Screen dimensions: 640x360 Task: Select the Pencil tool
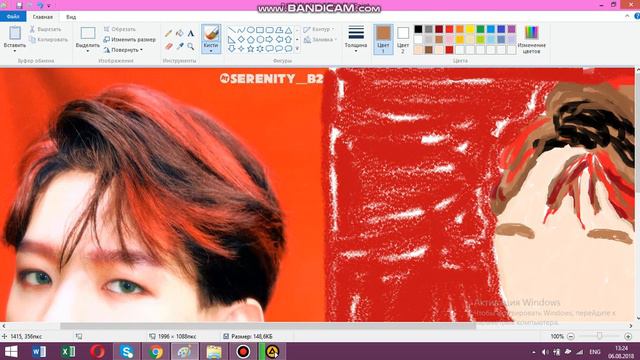(169, 33)
